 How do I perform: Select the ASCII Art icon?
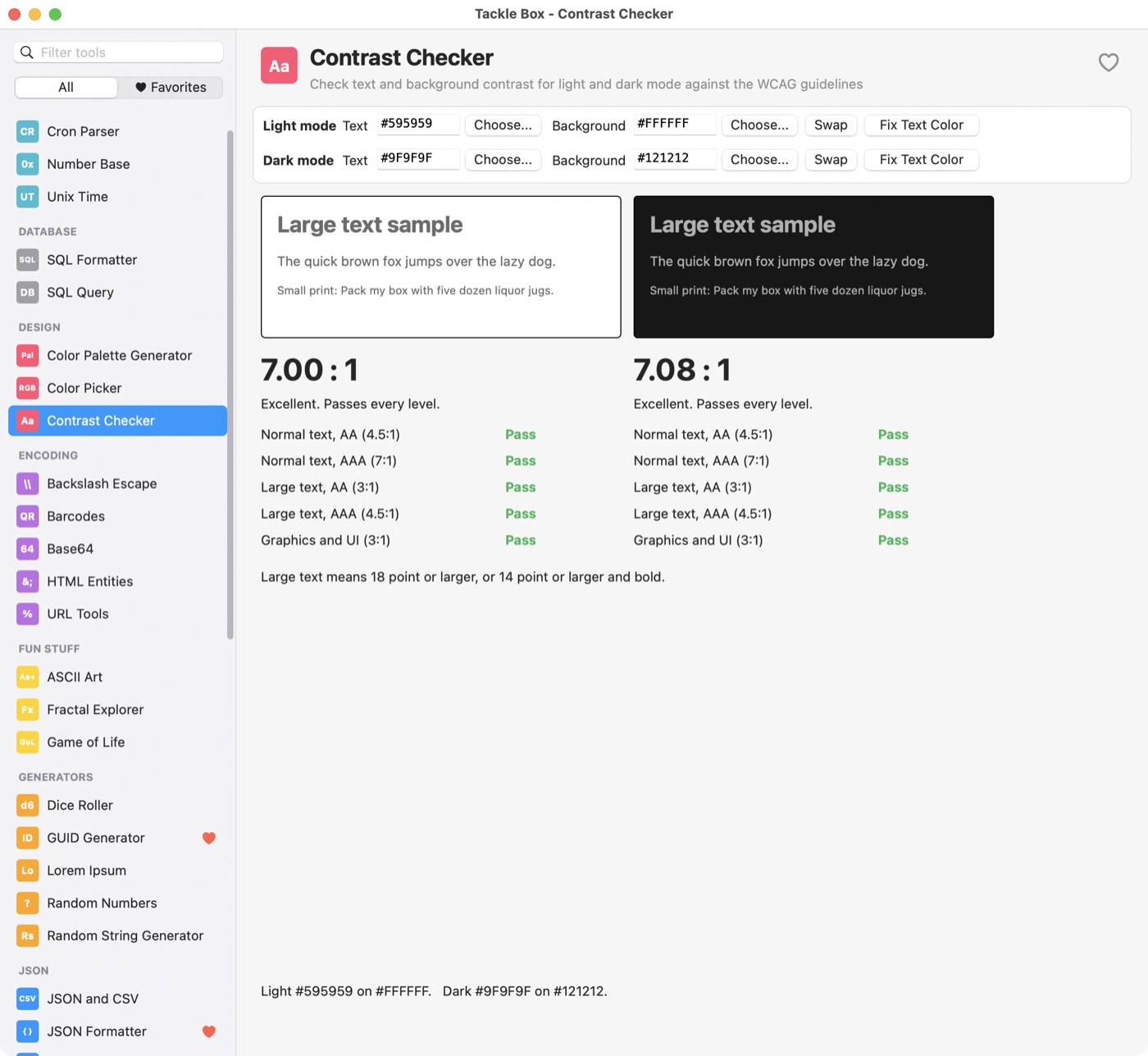coord(27,677)
